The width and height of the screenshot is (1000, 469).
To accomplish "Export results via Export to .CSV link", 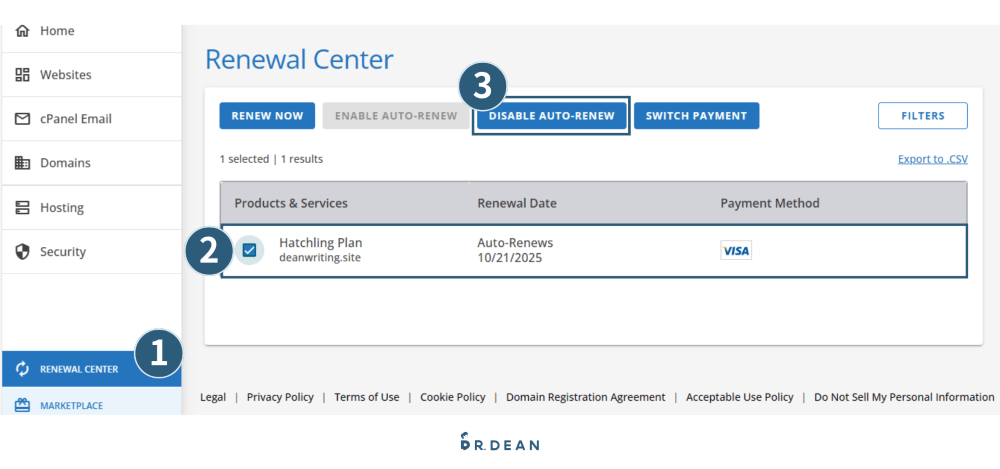I will click(x=932, y=159).
